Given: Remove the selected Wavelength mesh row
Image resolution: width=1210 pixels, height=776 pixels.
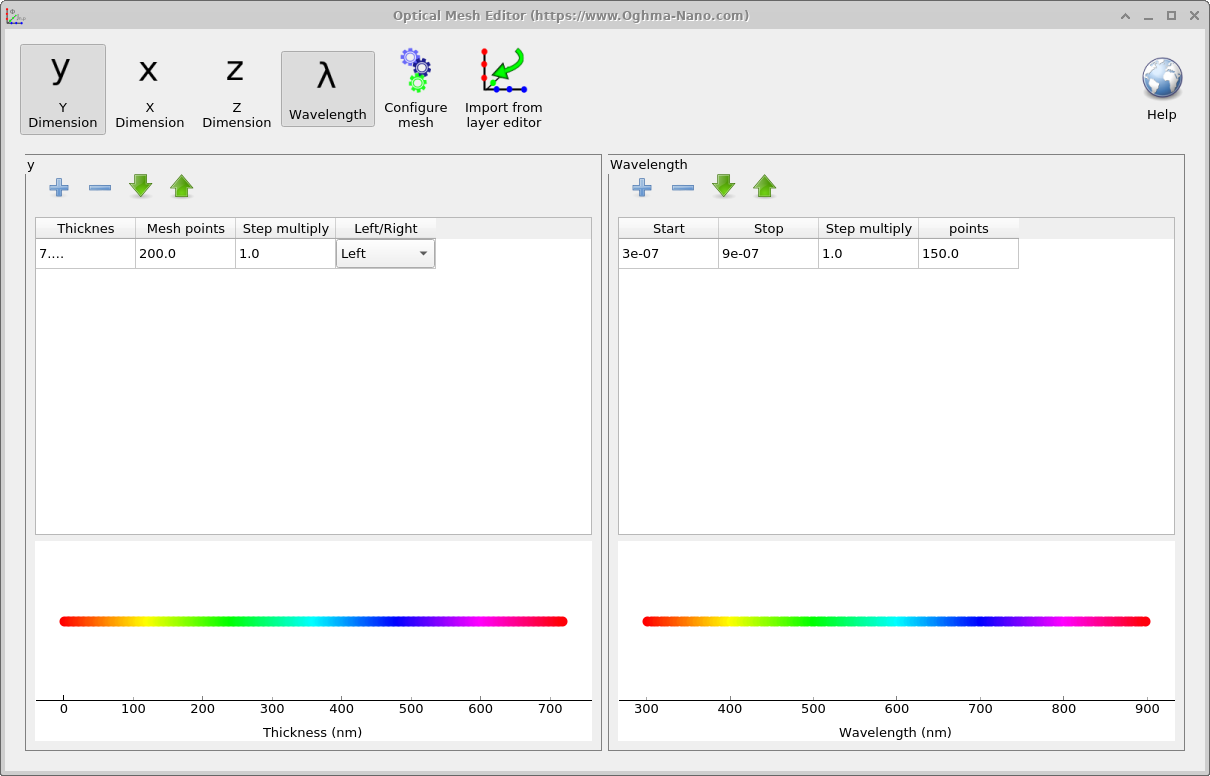Looking at the screenshot, I should tap(682, 187).
